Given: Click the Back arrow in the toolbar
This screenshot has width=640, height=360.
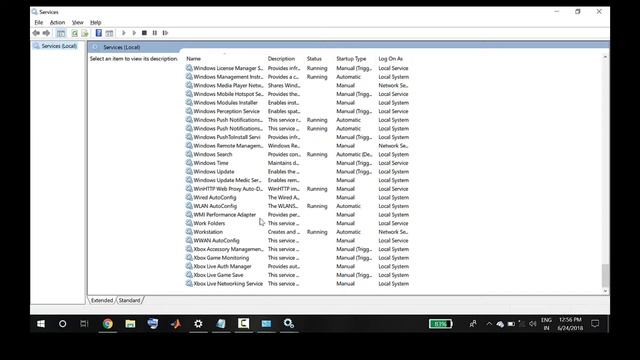Looking at the screenshot, I should coord(36,33).
